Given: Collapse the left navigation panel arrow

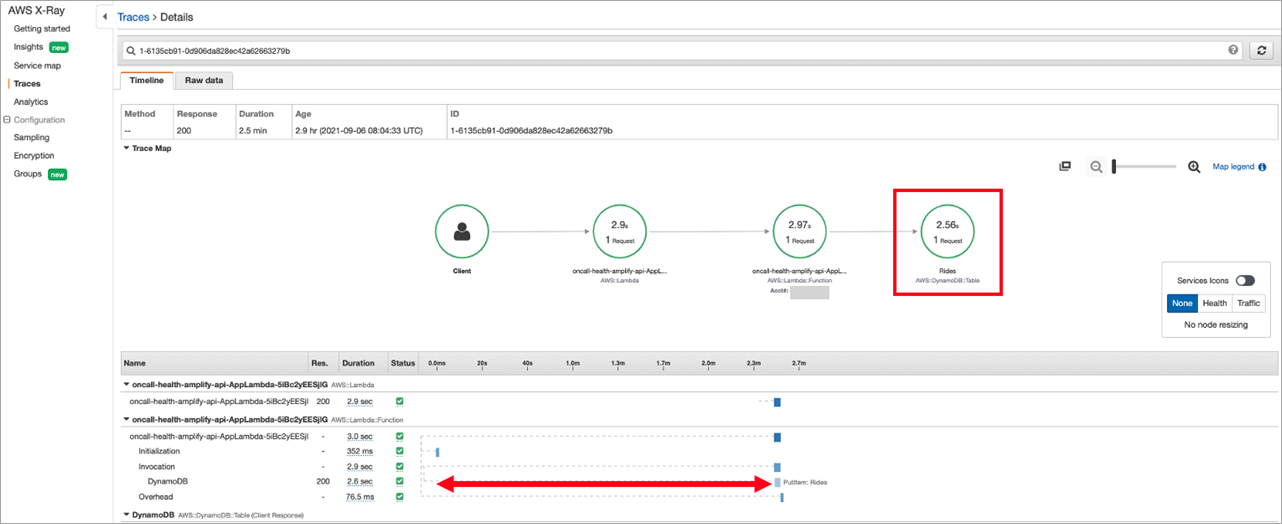Looking at the screenshot, I should click(x=105, y=16).
